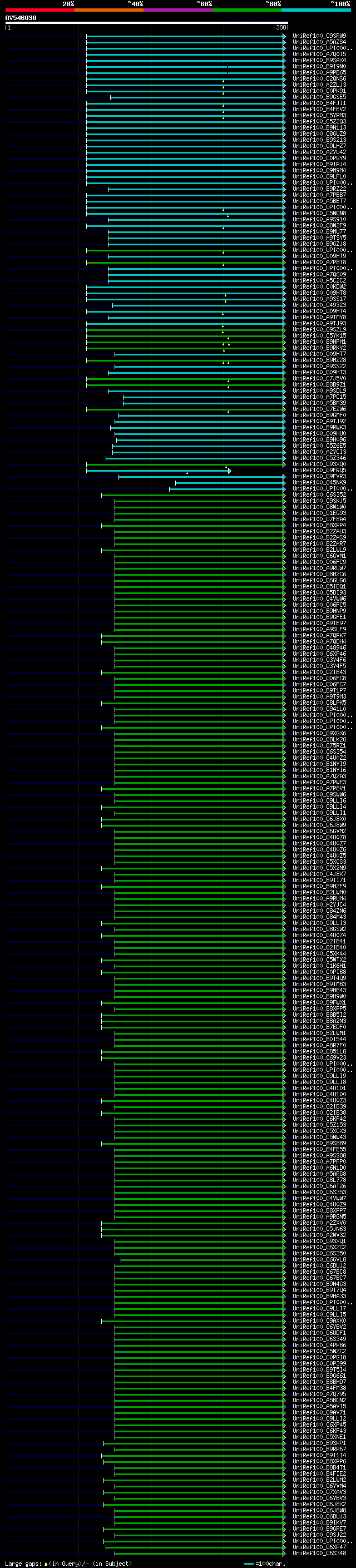Click the cyan ~100% identity legend segment
The height and width of the screenshot is (1568, 356).
(316, 10)
